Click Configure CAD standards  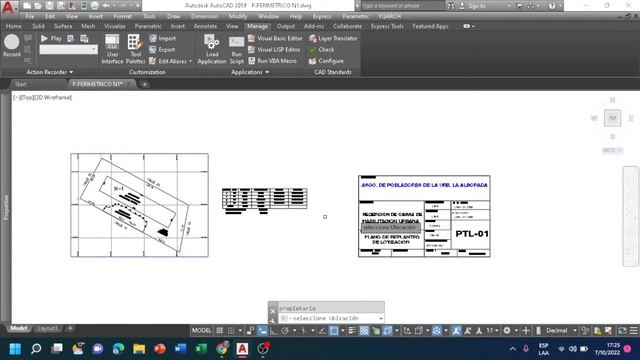326,61
